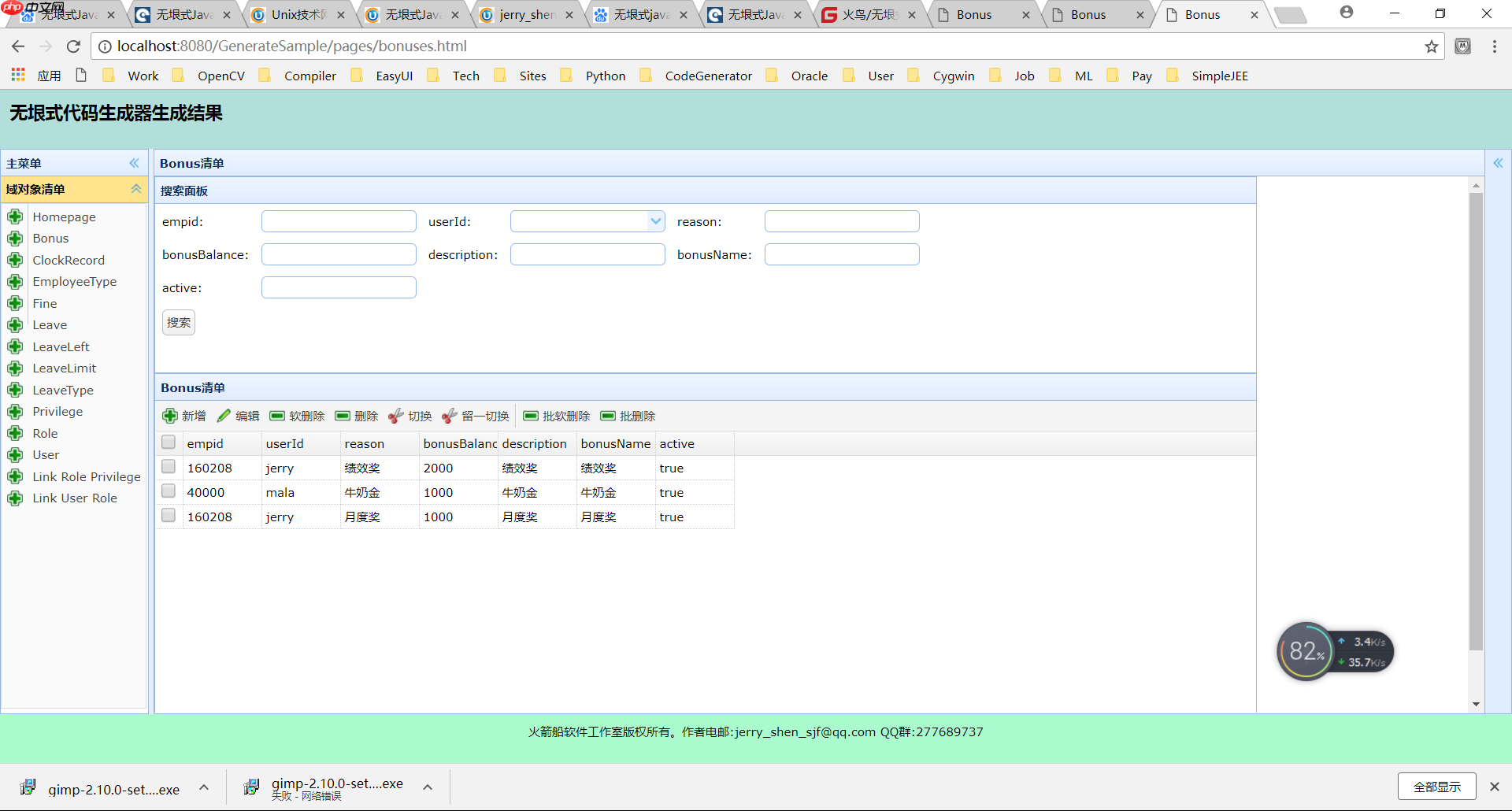This screenshot has height=811, width=1512.
Task: Bookmark page with the star icon
Action: click(x=1431, y=46)
